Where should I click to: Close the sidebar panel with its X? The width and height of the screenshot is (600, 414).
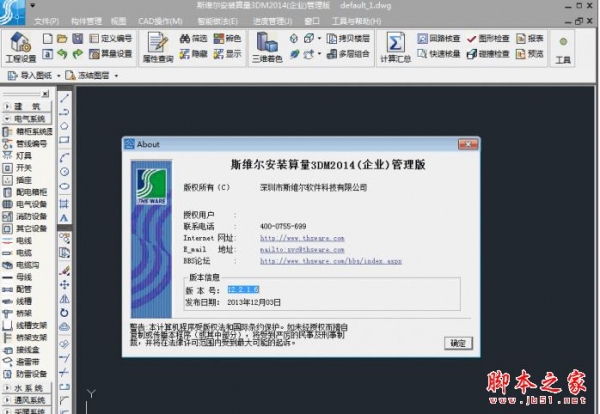pos(46,93)
